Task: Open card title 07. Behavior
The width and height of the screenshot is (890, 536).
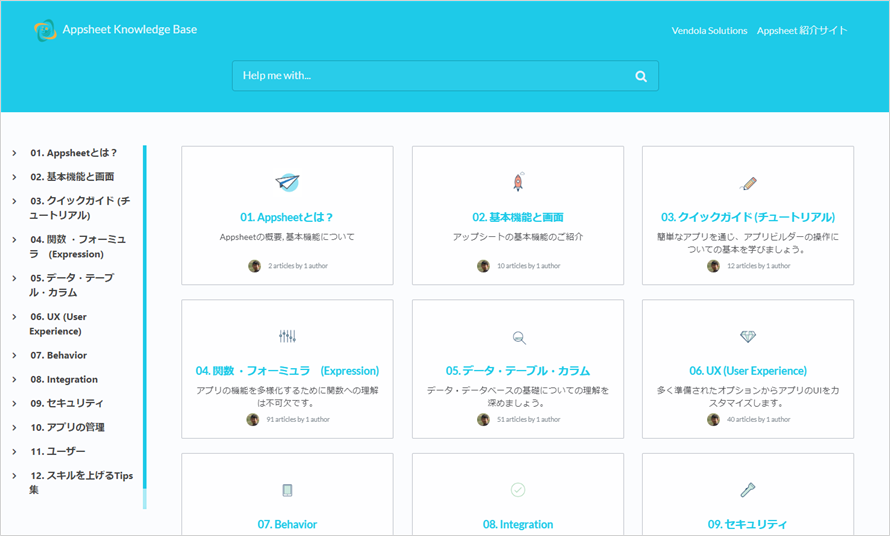Action: pyautogui.click(x=287, y=525)
